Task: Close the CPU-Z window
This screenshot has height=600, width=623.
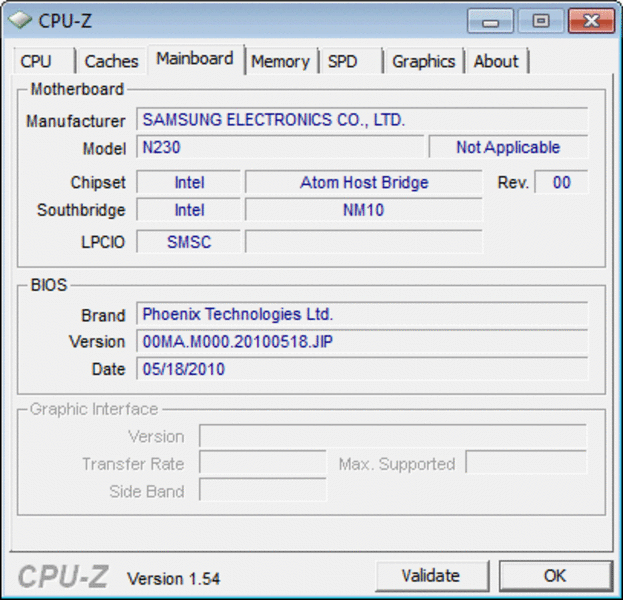Action: (591, 21)
